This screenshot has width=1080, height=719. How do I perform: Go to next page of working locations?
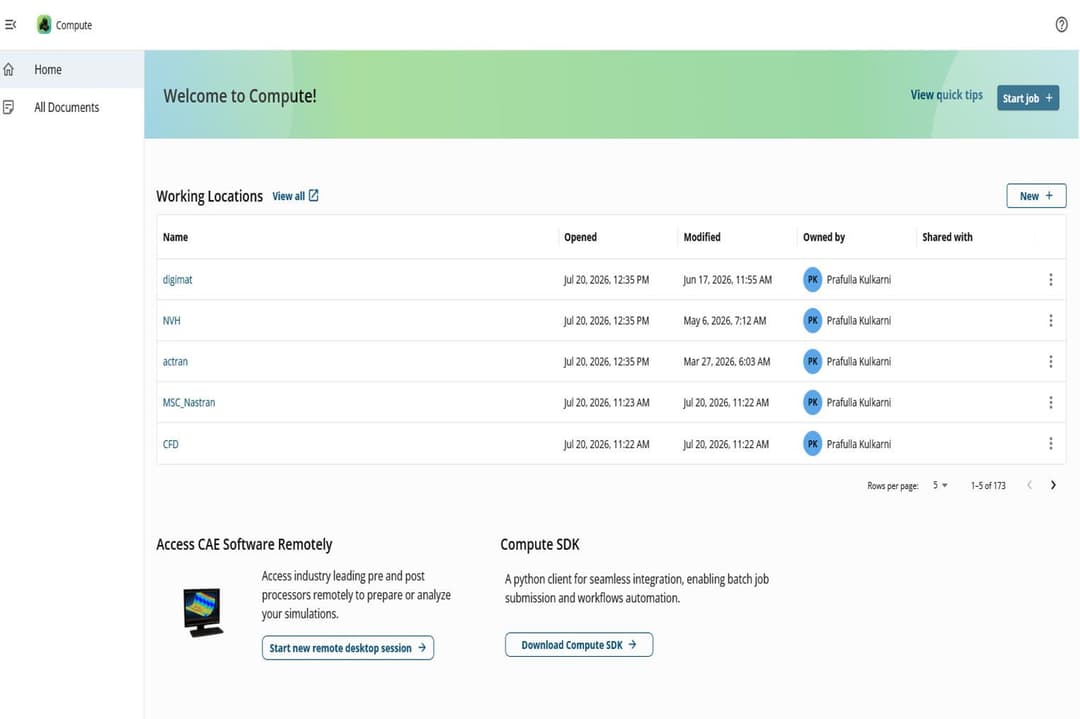(1053, 485)
